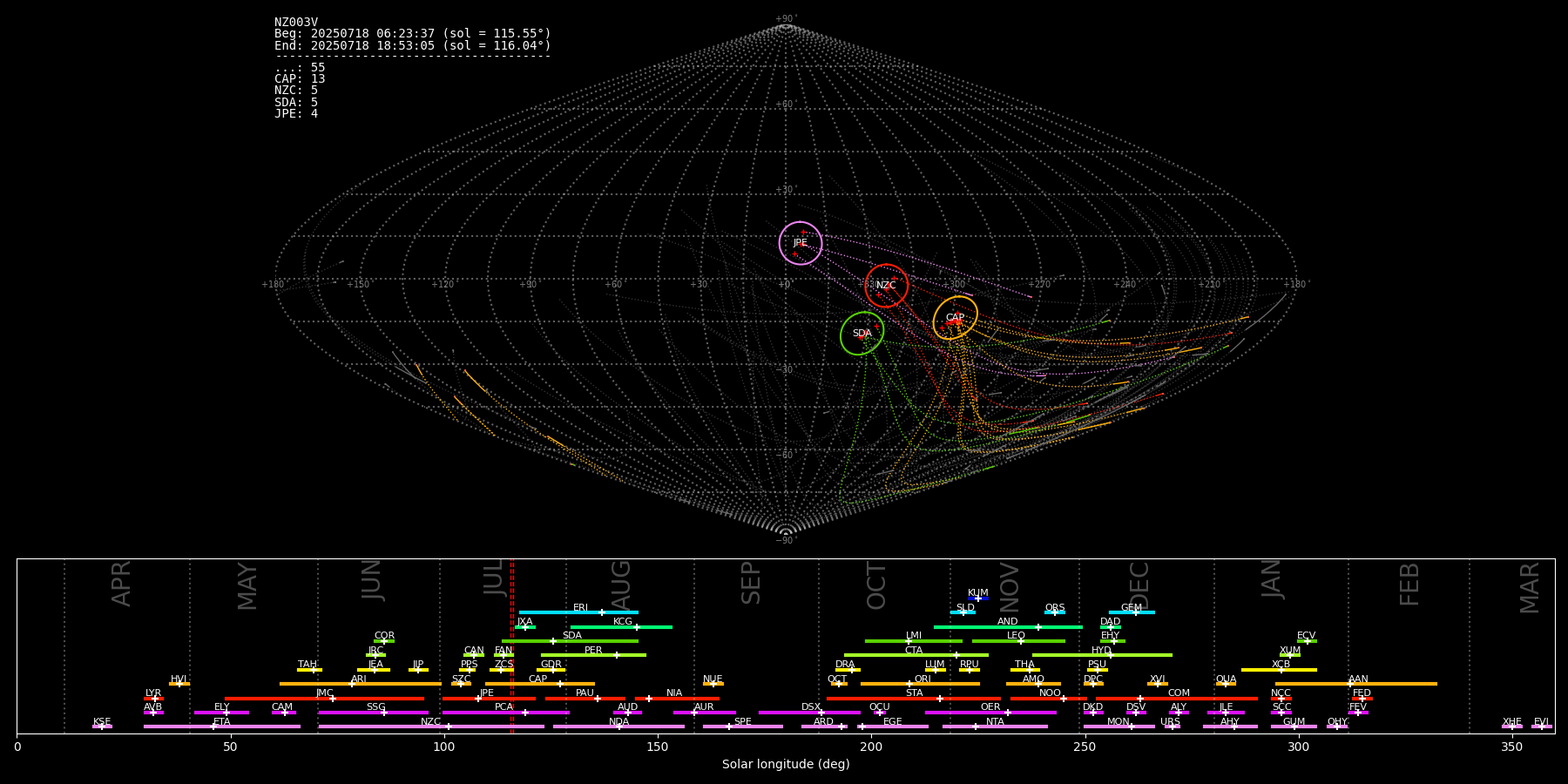1568x784 pixels.
Task: Click the HYD shower bar in the timeline
Action: (x=1102, y=655)
